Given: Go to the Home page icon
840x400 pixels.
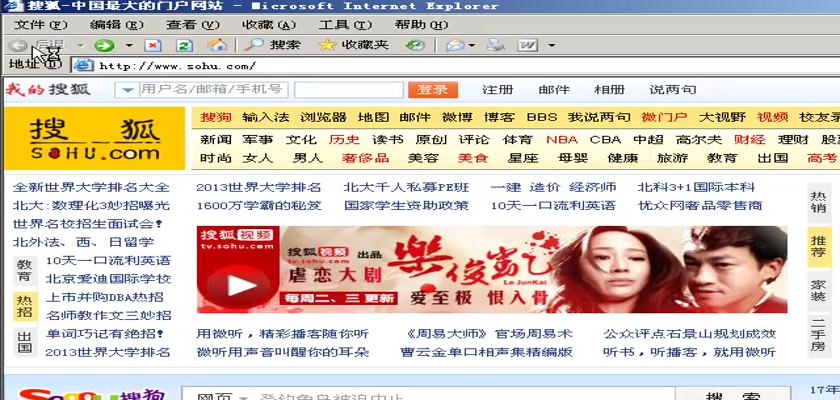Looking at the screenshot, I should coord(217,46).
